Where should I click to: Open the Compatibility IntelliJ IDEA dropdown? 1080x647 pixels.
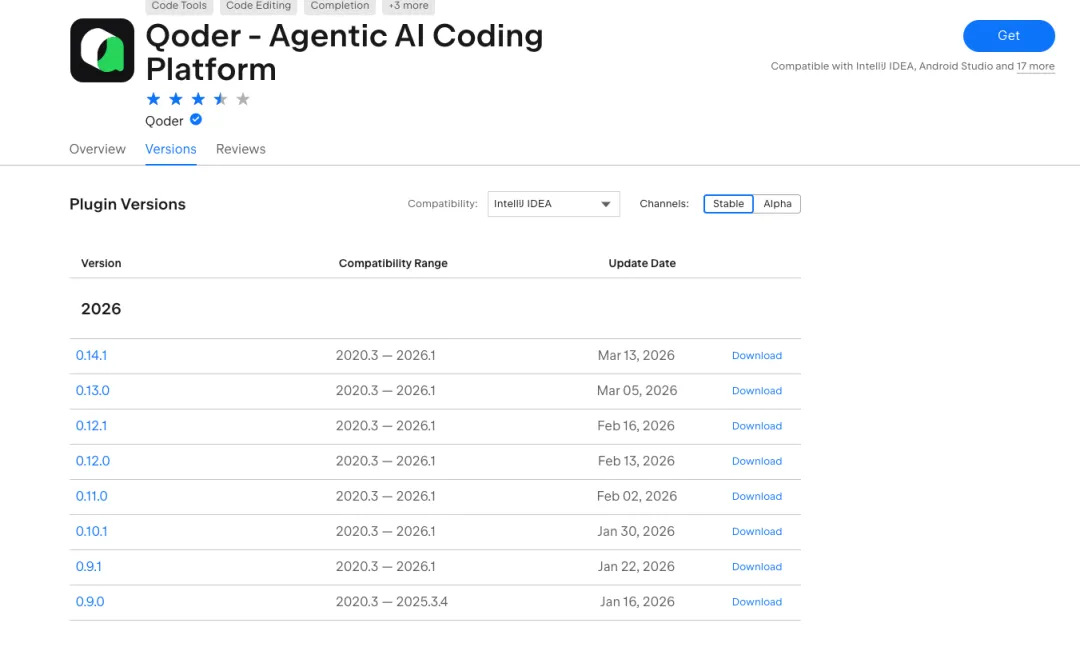[553, 204]
